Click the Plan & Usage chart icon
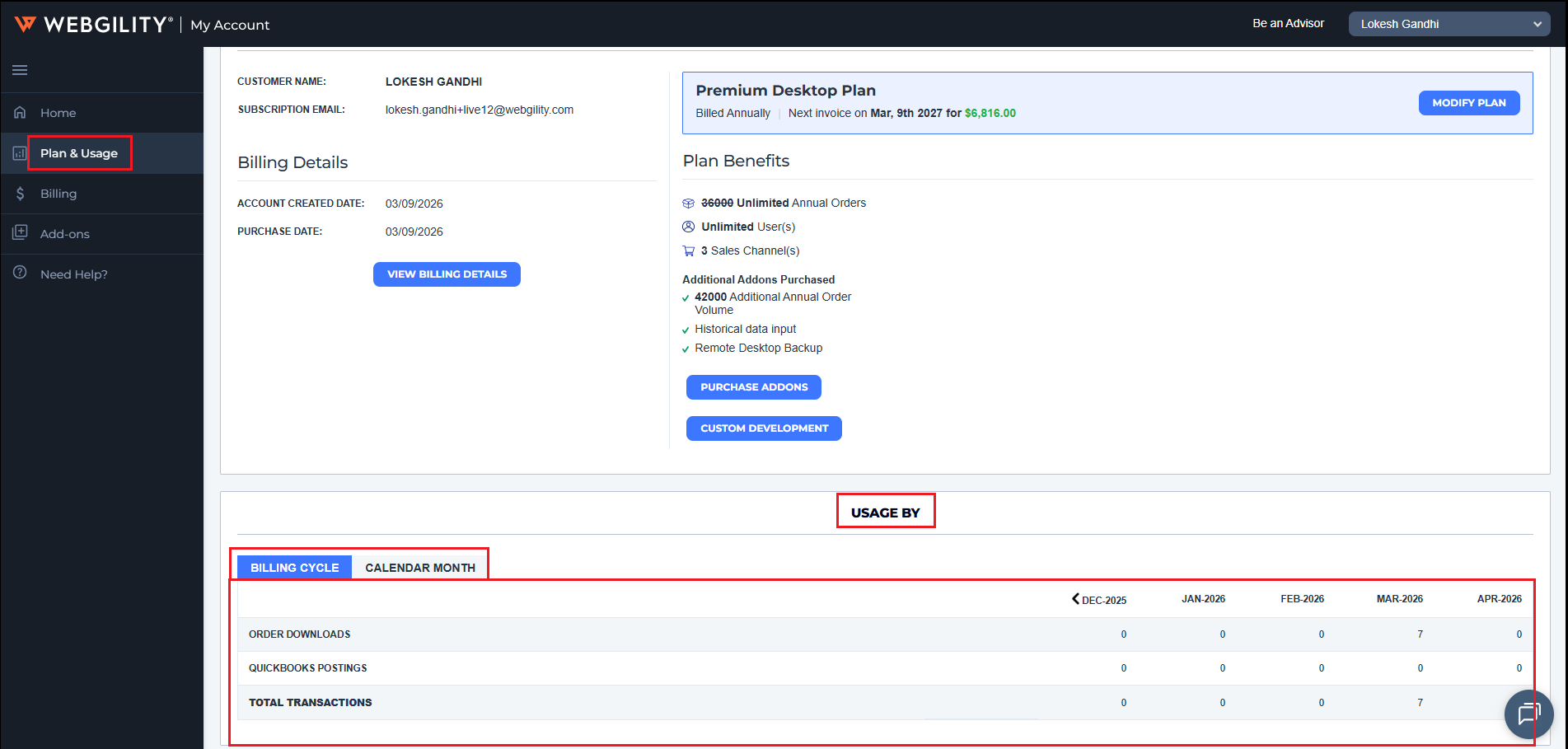The image size is (1568, 749). [20, 153]
